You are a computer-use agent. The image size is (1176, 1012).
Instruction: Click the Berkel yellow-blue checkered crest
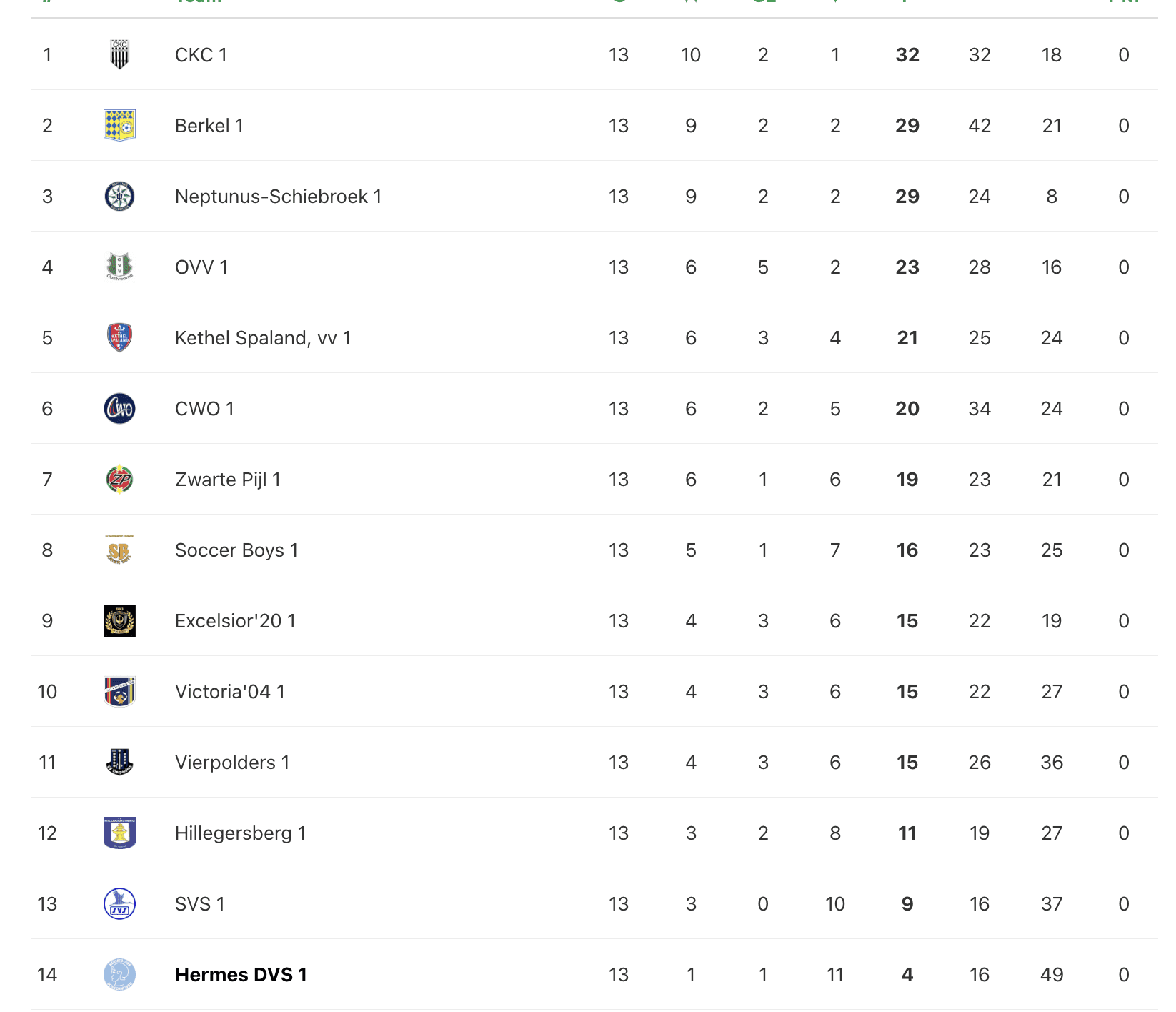pyautogui.click(x=119, y=126)
